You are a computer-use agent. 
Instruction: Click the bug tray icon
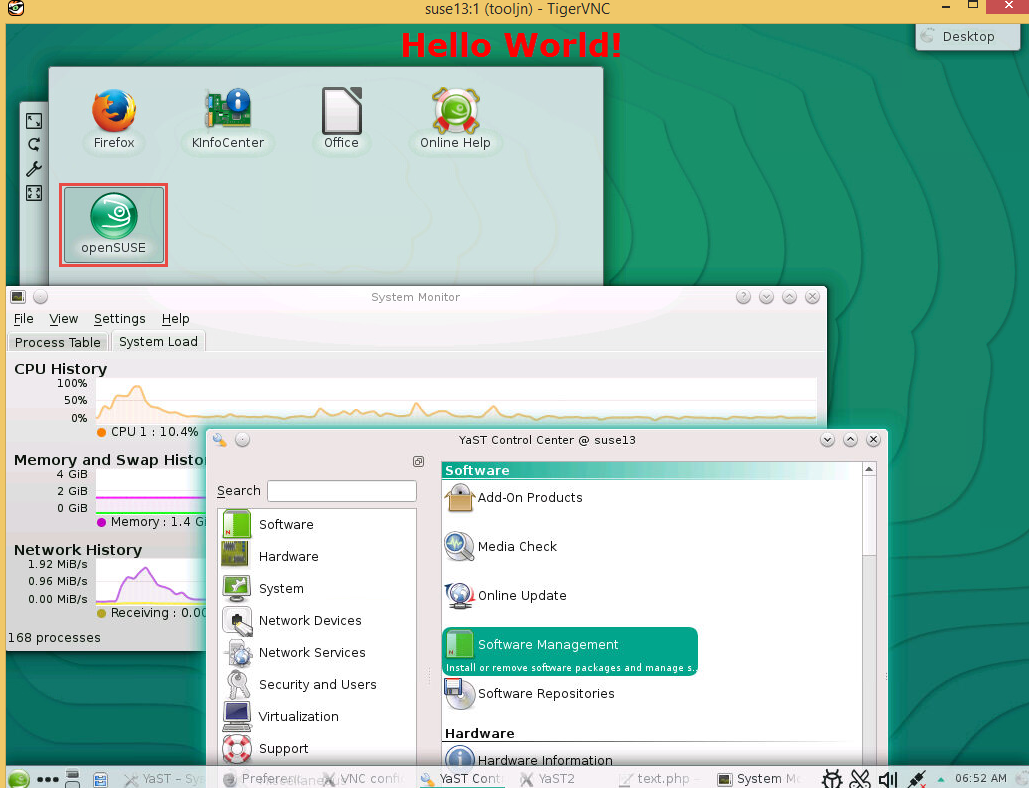click(x=831, y=779)
